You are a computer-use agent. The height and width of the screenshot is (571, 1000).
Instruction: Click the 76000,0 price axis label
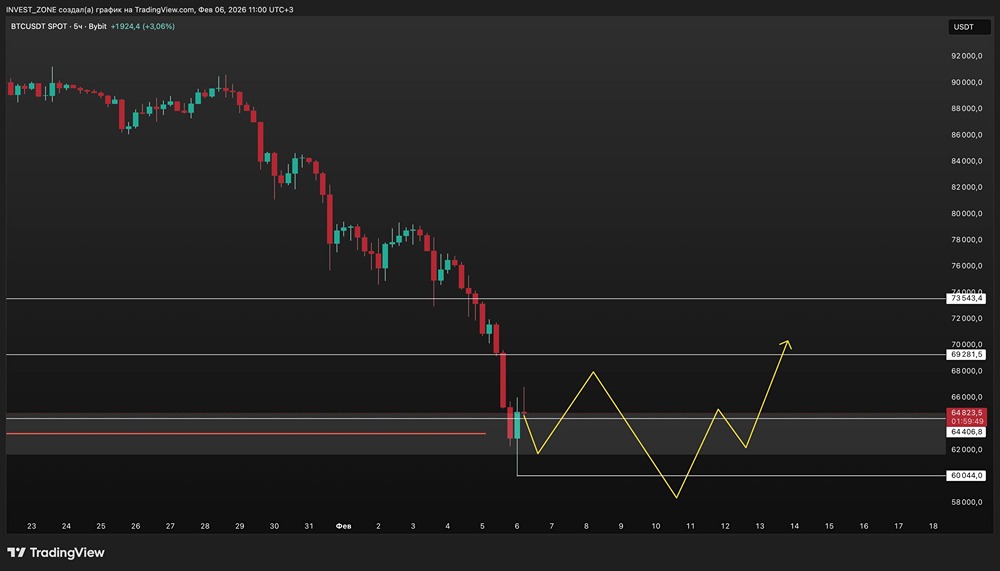click(967, 265)
